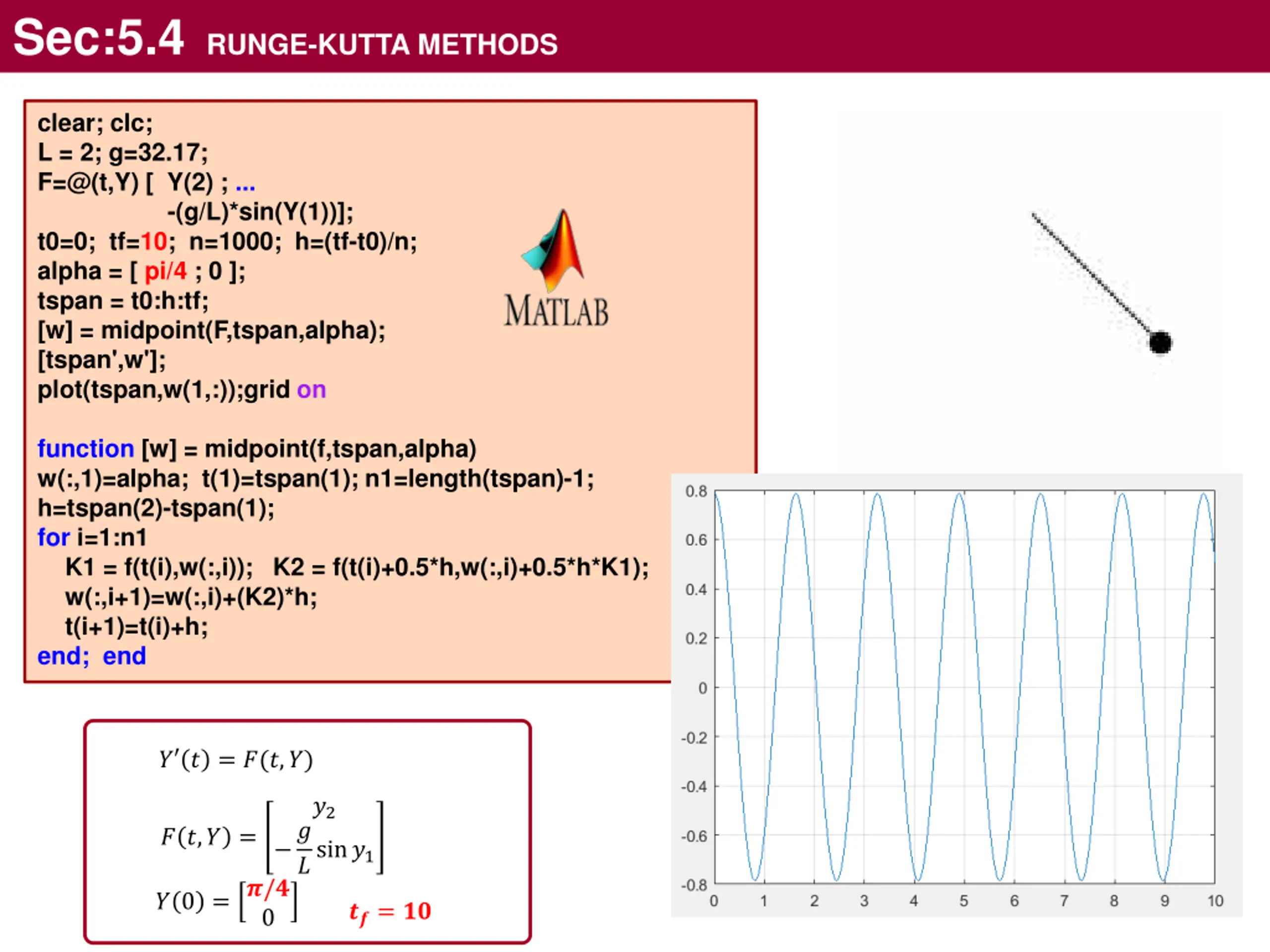
Task: Click the F(t,Y) matrix equation
Action: click(x=272, y=837)
